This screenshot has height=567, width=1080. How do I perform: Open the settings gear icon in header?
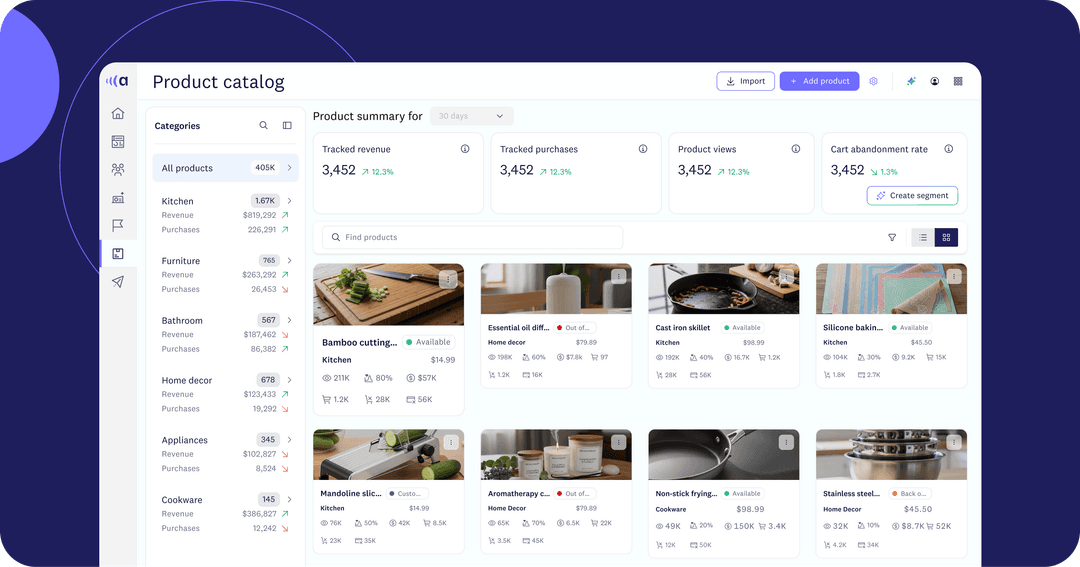point(873,81)
